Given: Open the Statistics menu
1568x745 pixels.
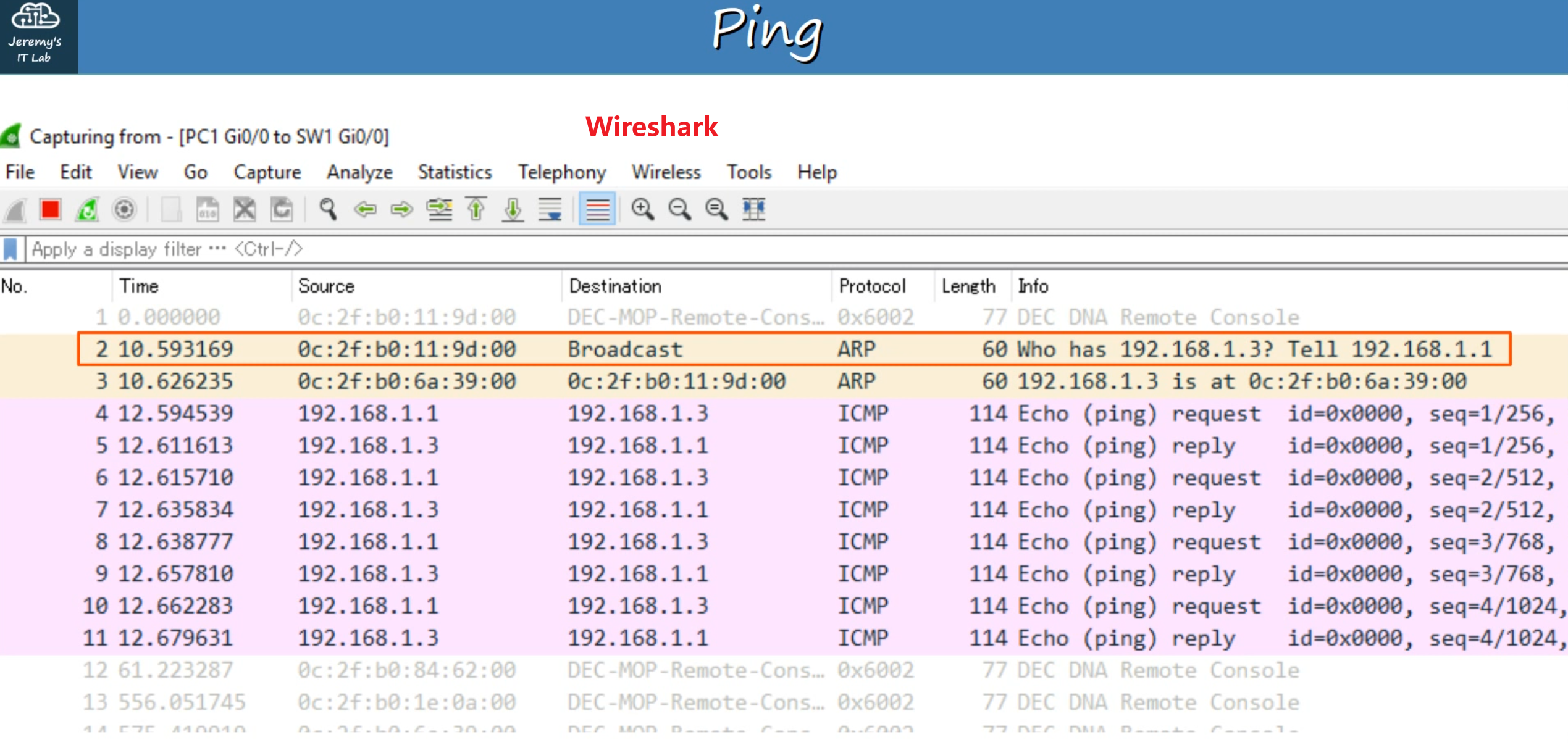Looking at the screenshot, I should [455, 172].
